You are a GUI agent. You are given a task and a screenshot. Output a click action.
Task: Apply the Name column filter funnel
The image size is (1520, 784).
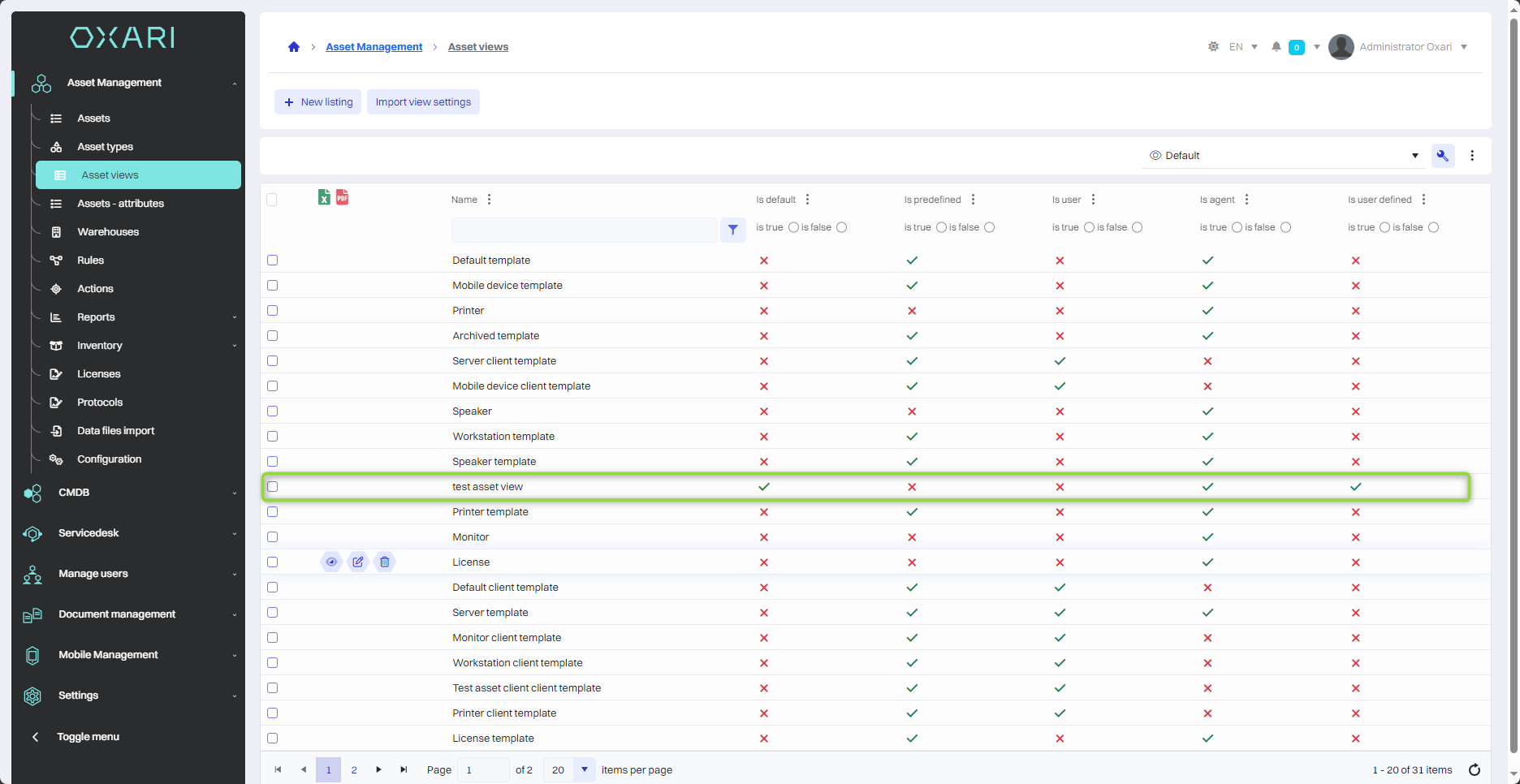click(732, 230)
